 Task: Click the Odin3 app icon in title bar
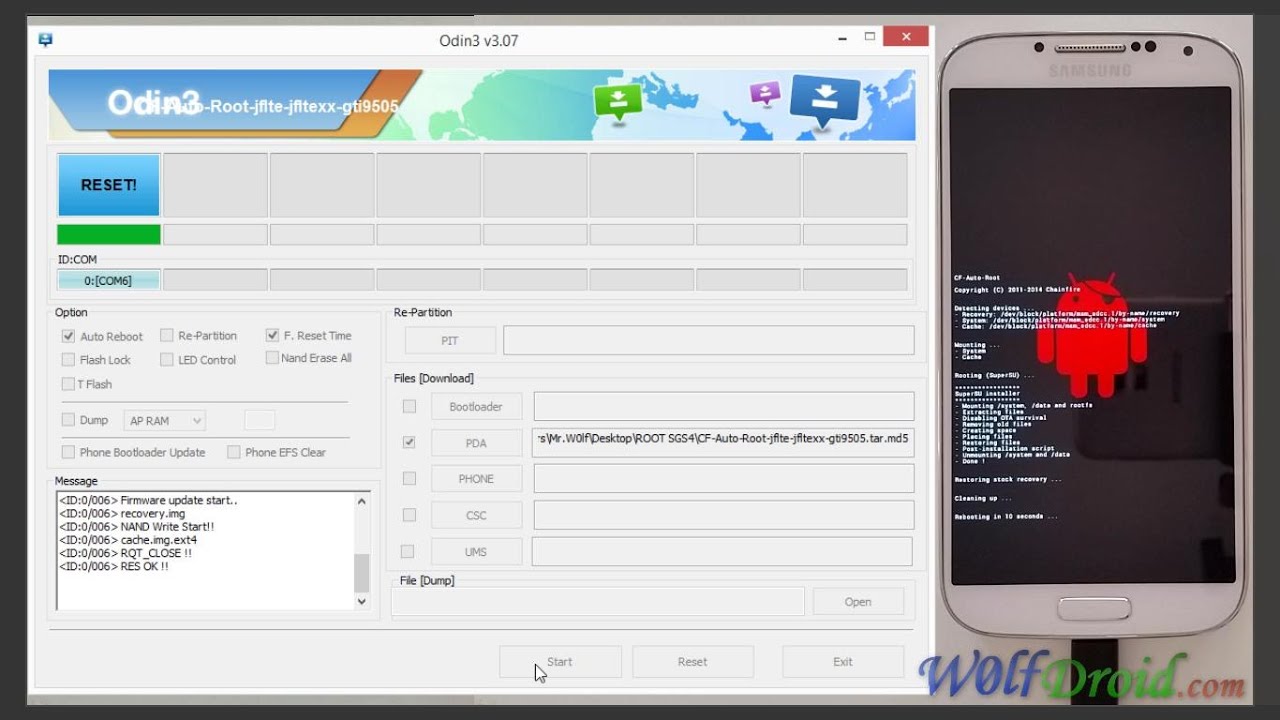click(x=45, y=40)
